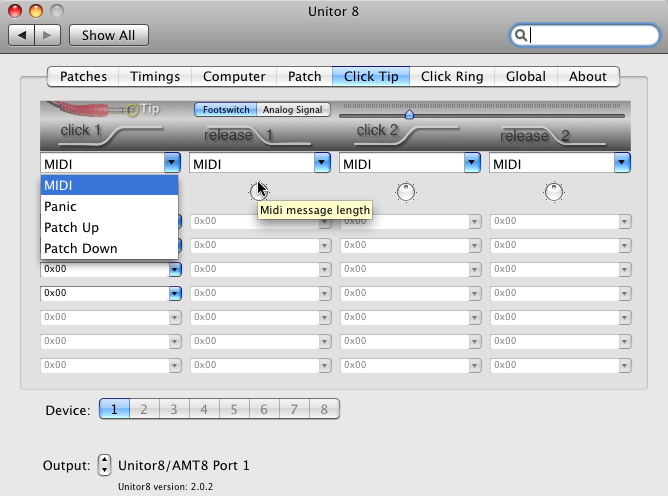
Task: Choose Patch Up from the open list
Action: tap(109, 227)
